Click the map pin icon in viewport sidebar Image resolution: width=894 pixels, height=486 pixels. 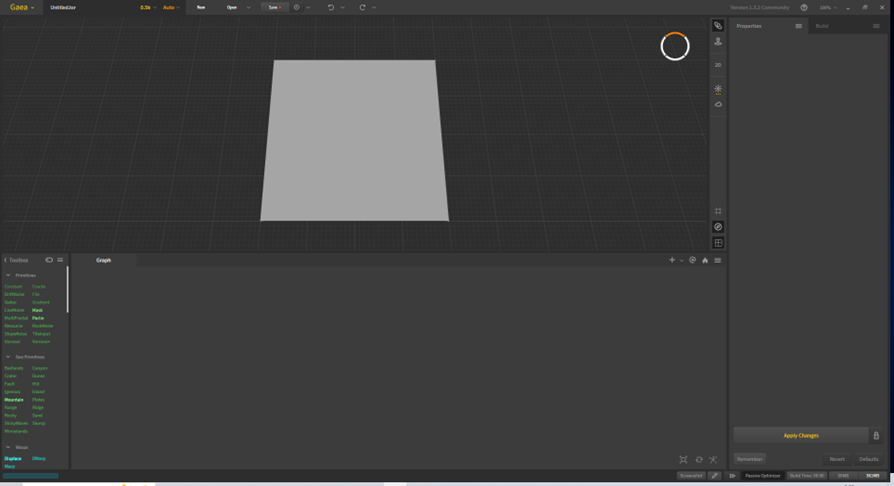pos(718,42)
